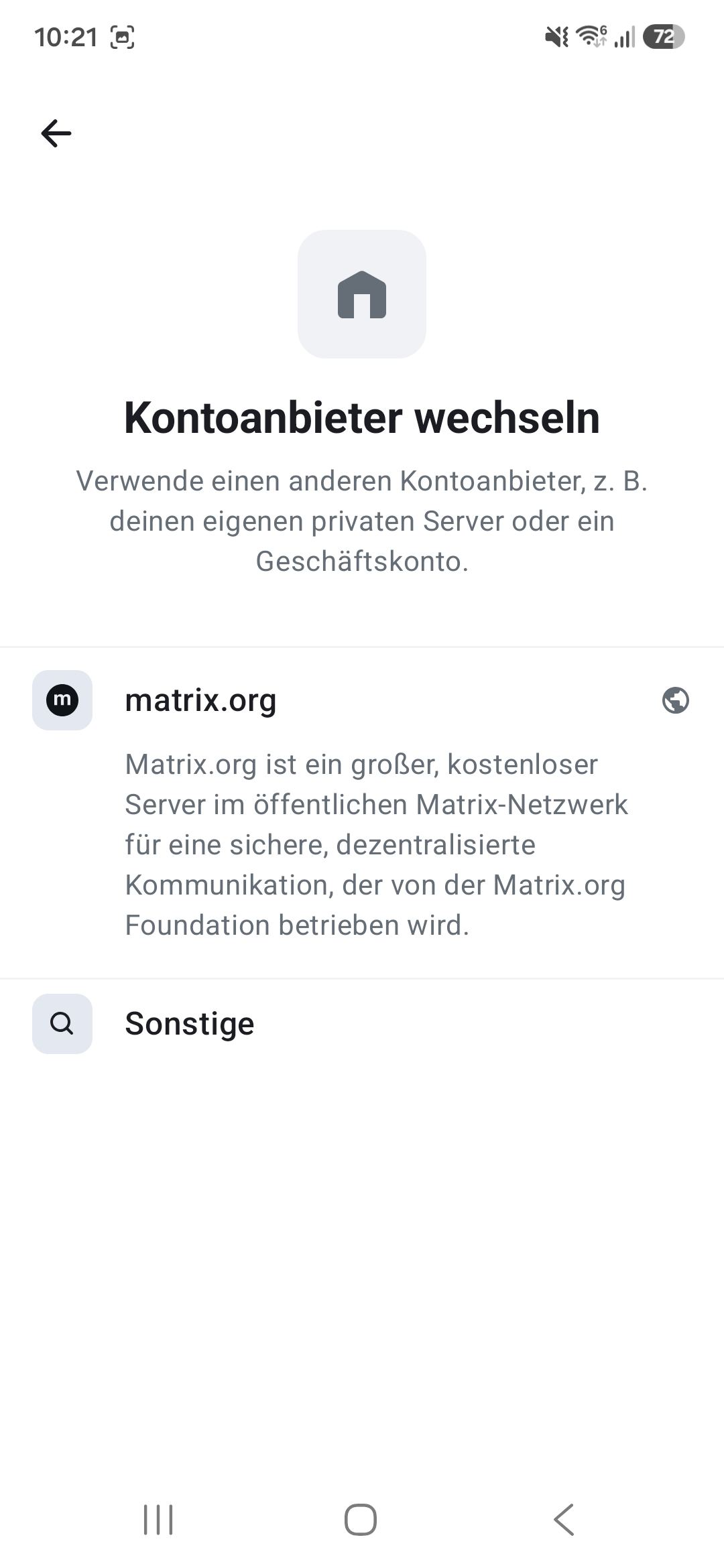Select the matrix.org provider name

pyautogui.click(x=200, y=700)
